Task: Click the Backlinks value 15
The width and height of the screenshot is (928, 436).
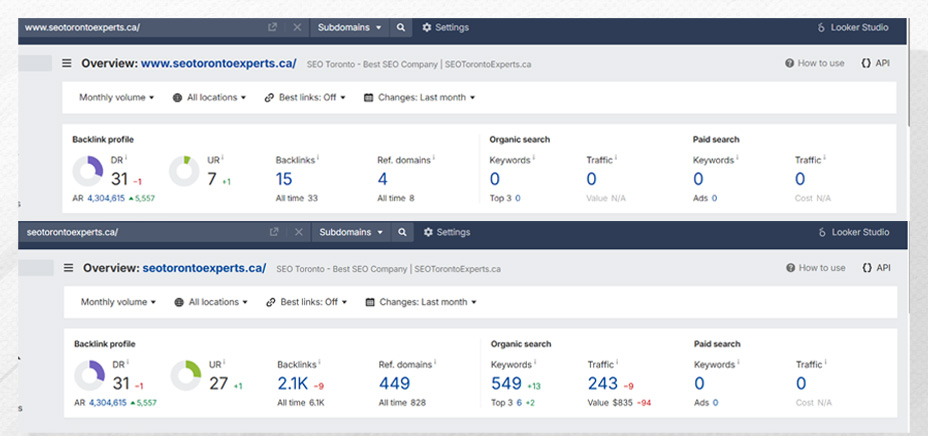Action: tap(284, 179)
